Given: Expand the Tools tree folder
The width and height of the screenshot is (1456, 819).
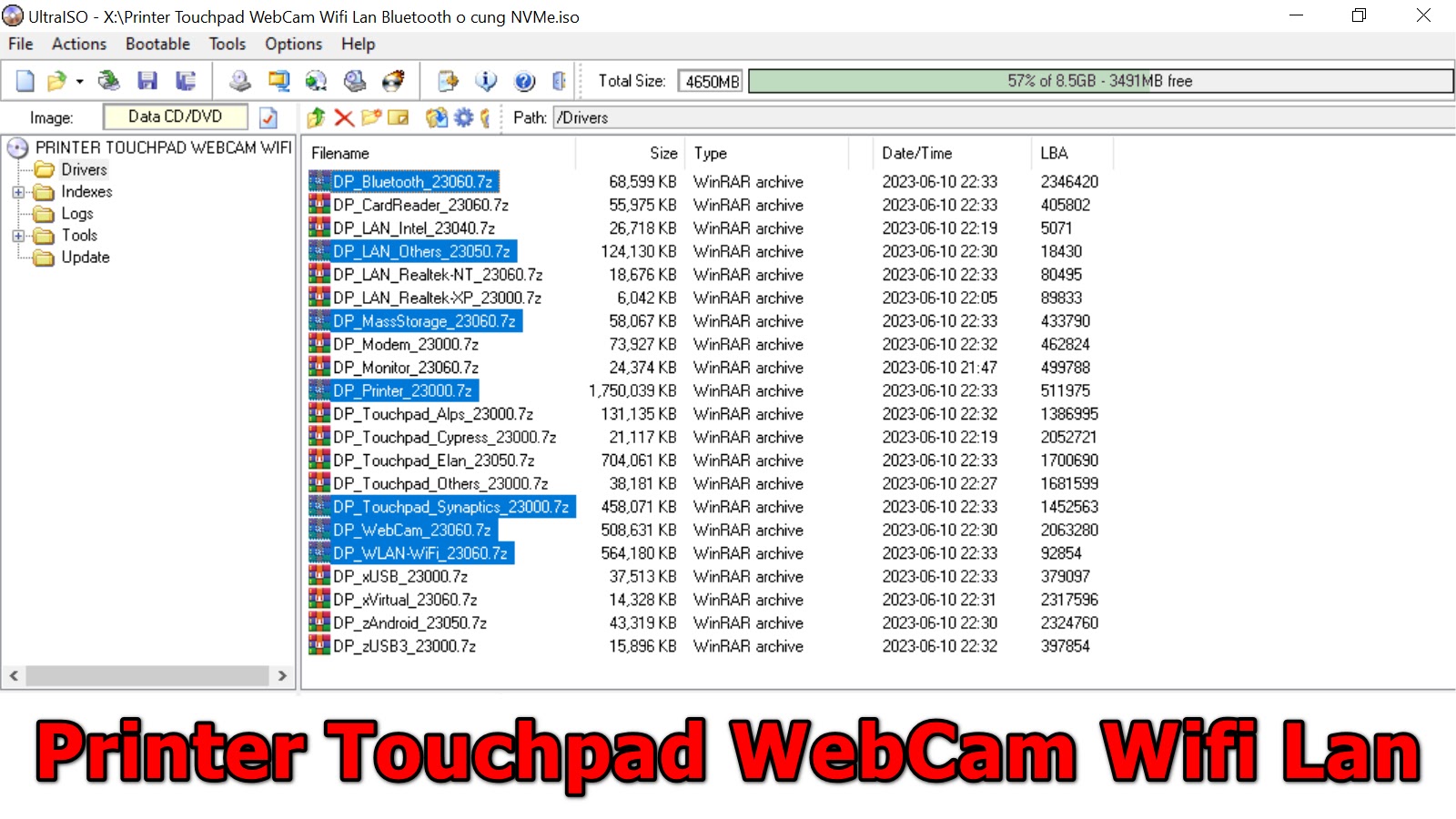Looking at the screenshot, I should point(18,236).
